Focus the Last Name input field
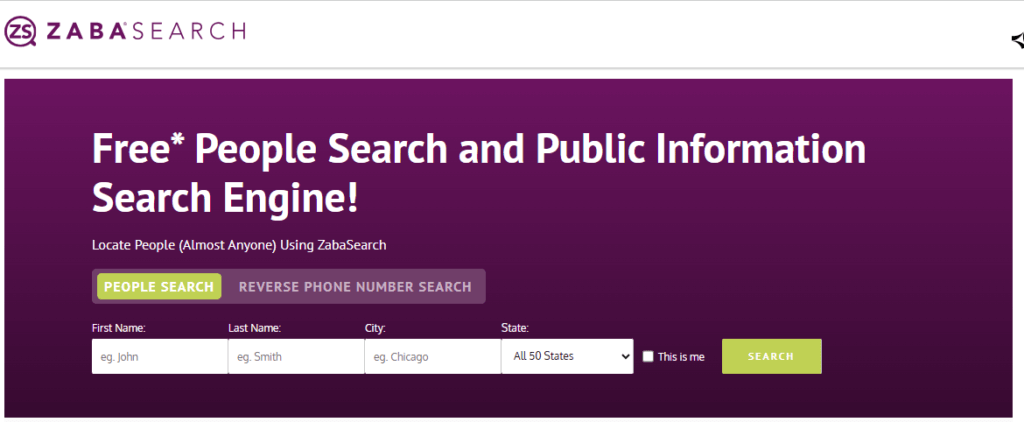Image resolution: width=1024 pixels, height=422 pixels. [296, 357]
